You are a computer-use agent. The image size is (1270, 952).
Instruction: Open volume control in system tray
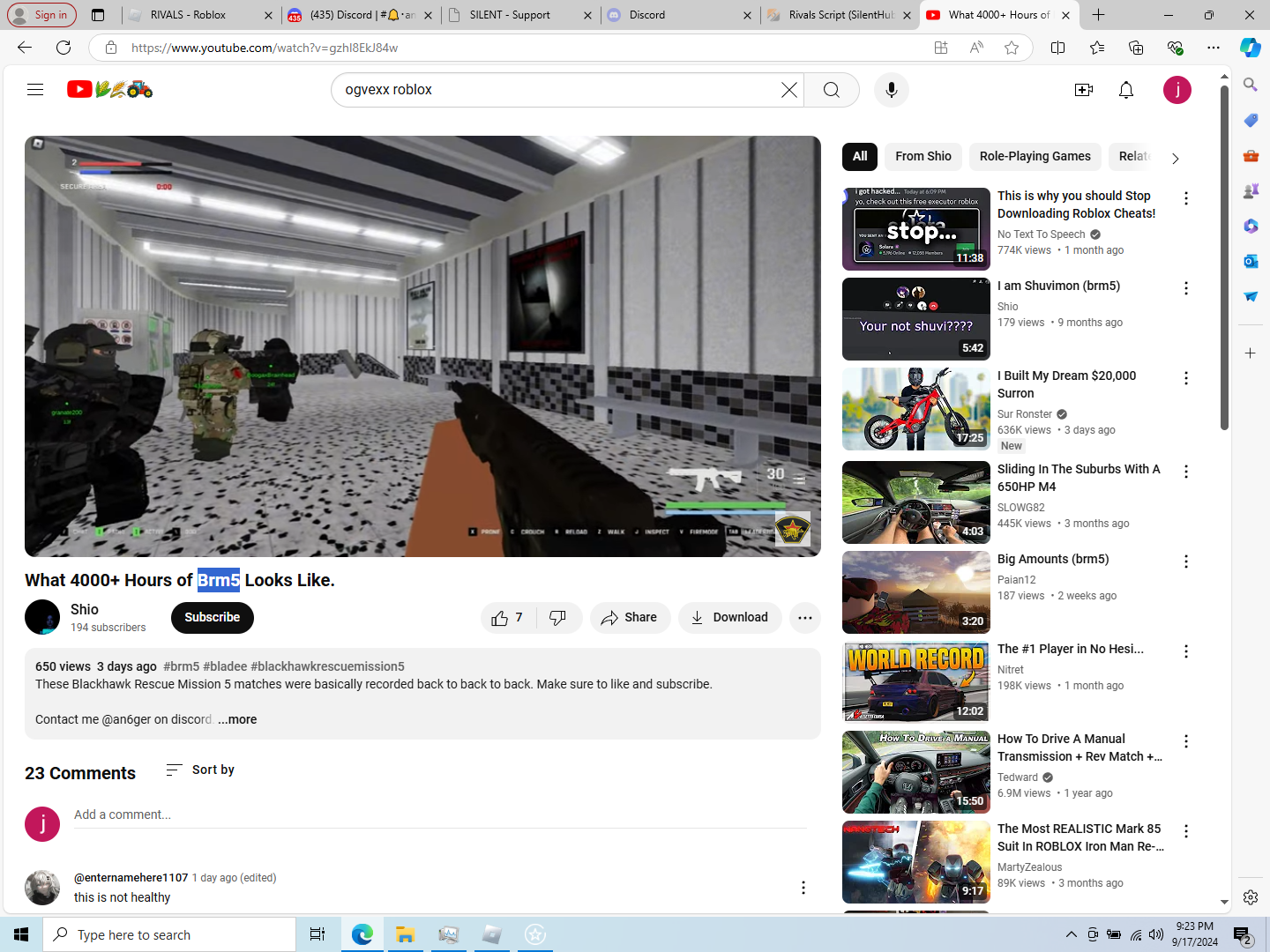tap(1156, 934)
